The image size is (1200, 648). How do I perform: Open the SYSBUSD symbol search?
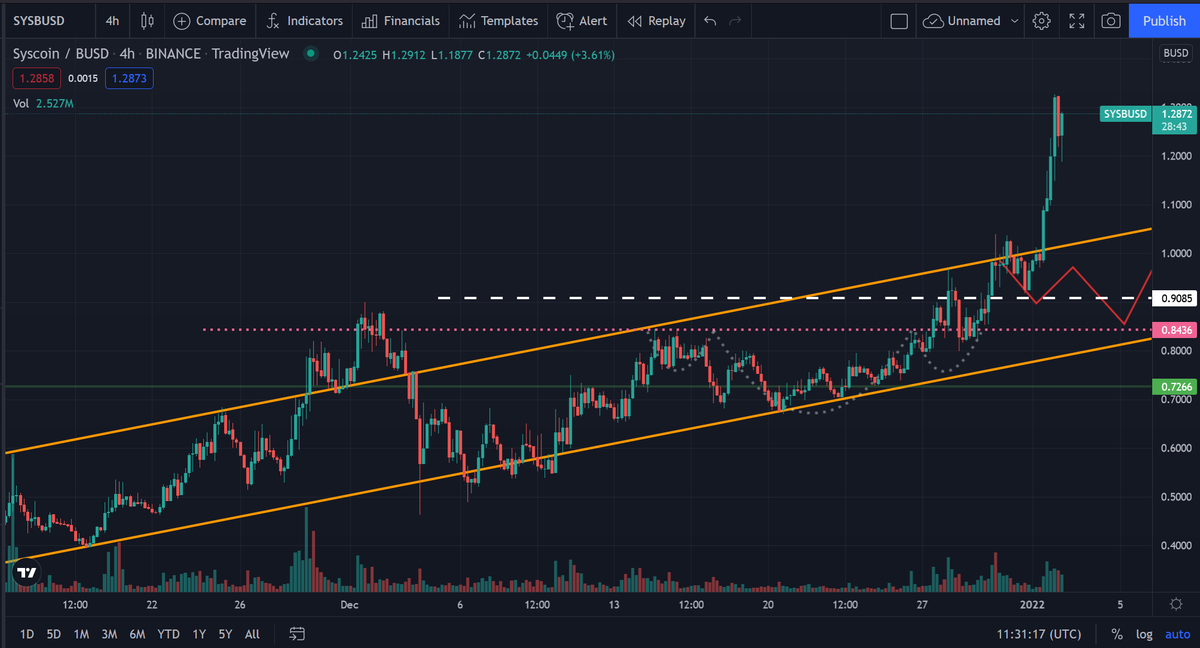point(38,20)
